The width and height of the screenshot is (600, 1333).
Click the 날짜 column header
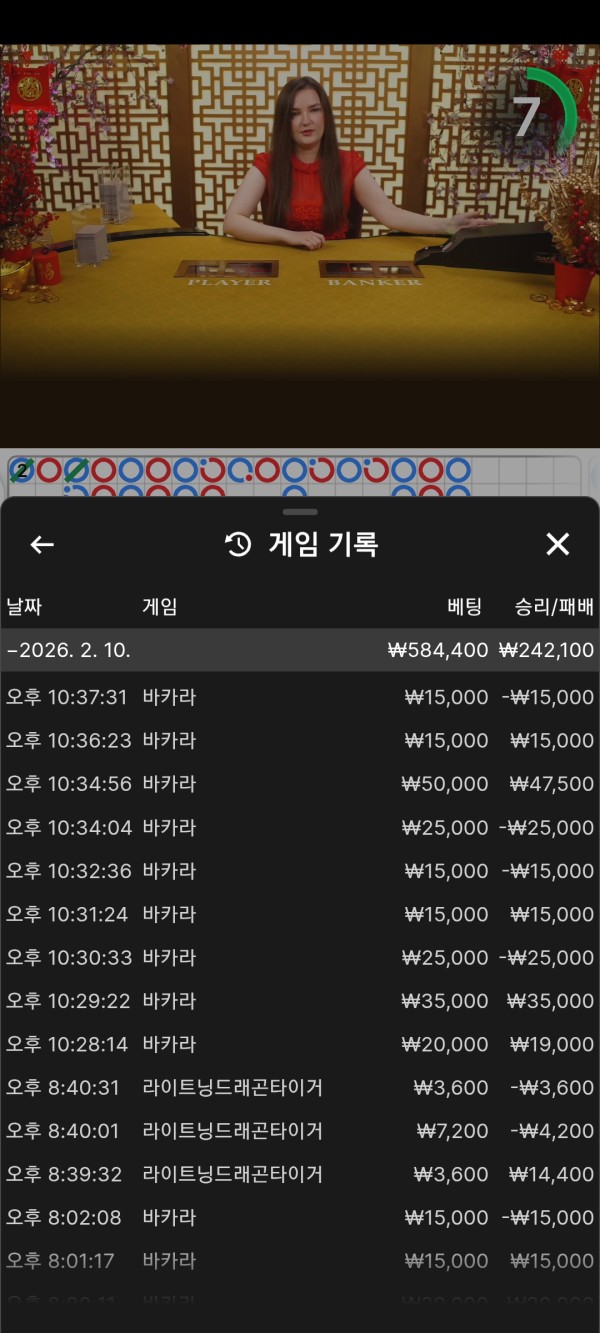click(x=24, y=606)
